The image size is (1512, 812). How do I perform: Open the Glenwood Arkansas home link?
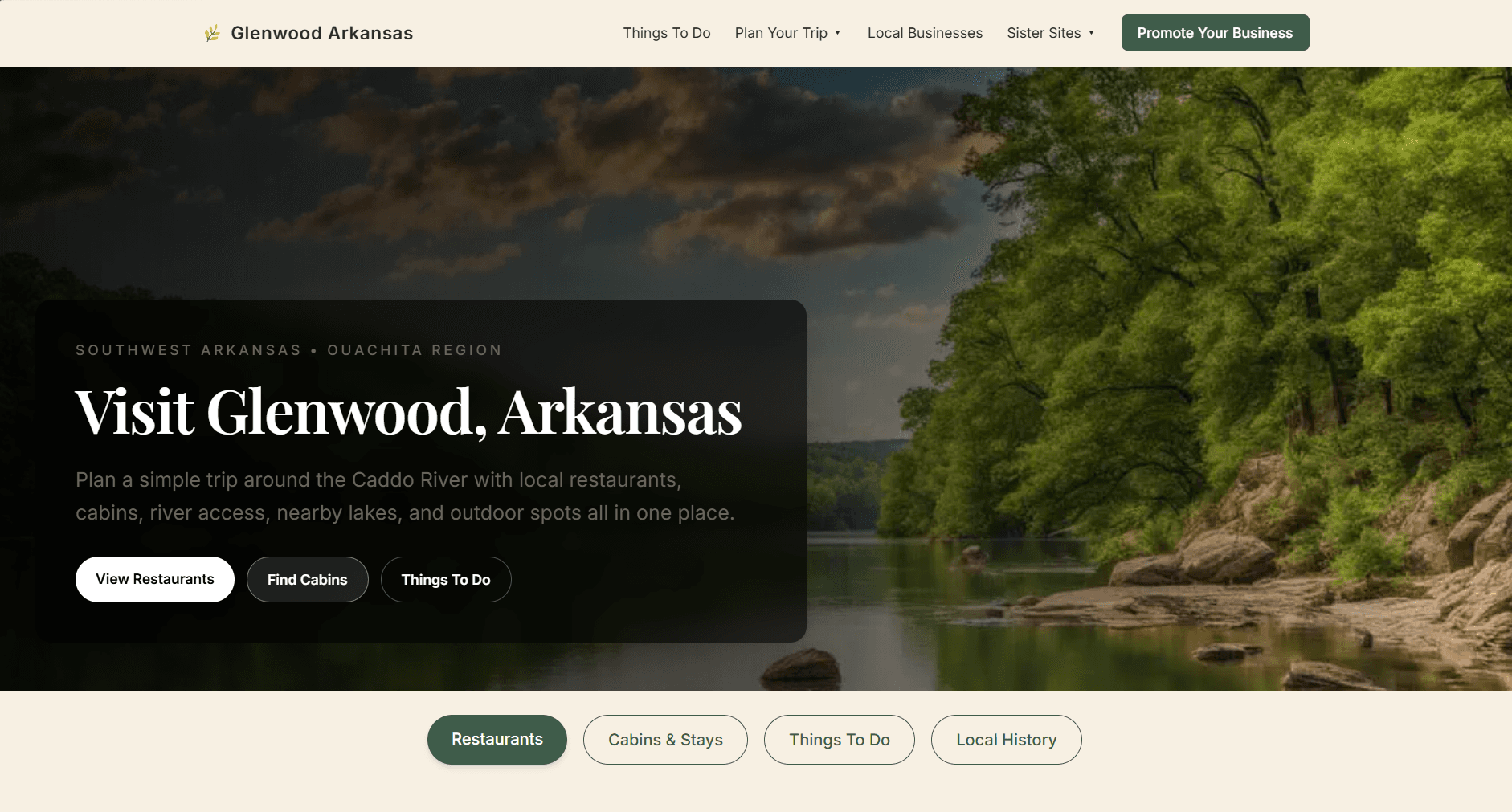(x=309, y=33)
